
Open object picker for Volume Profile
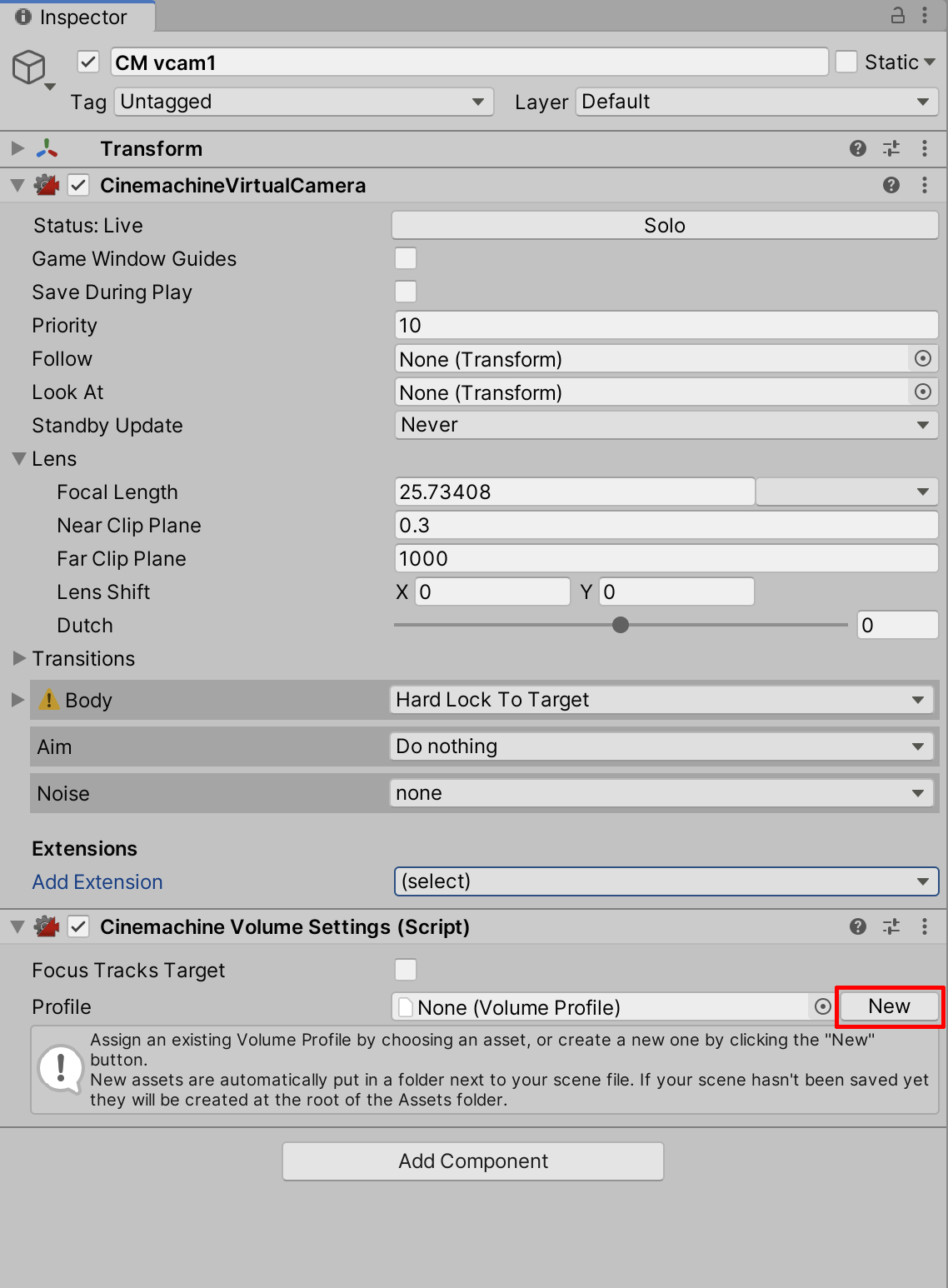point(822,1006)
